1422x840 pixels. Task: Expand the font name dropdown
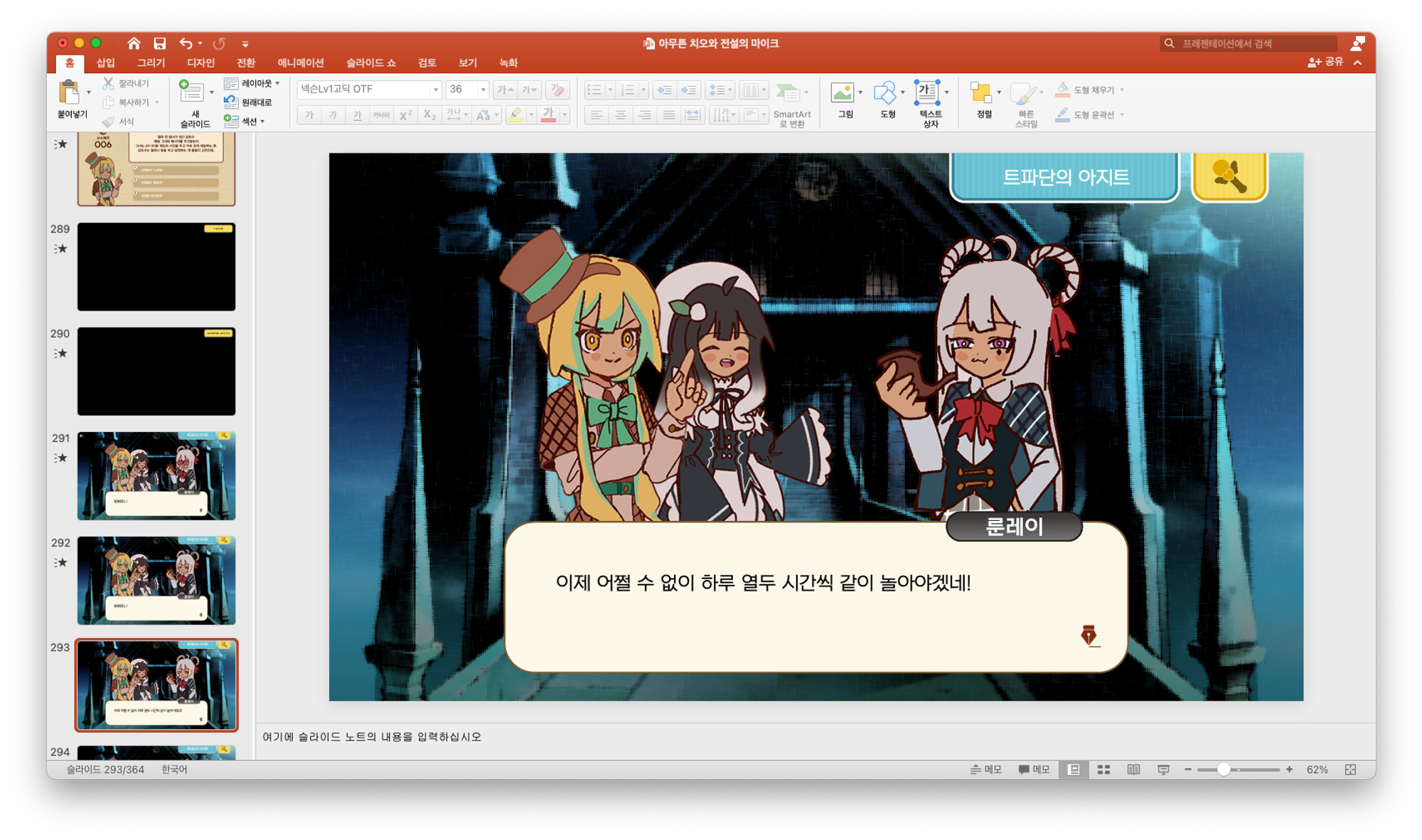coord(435,90)
